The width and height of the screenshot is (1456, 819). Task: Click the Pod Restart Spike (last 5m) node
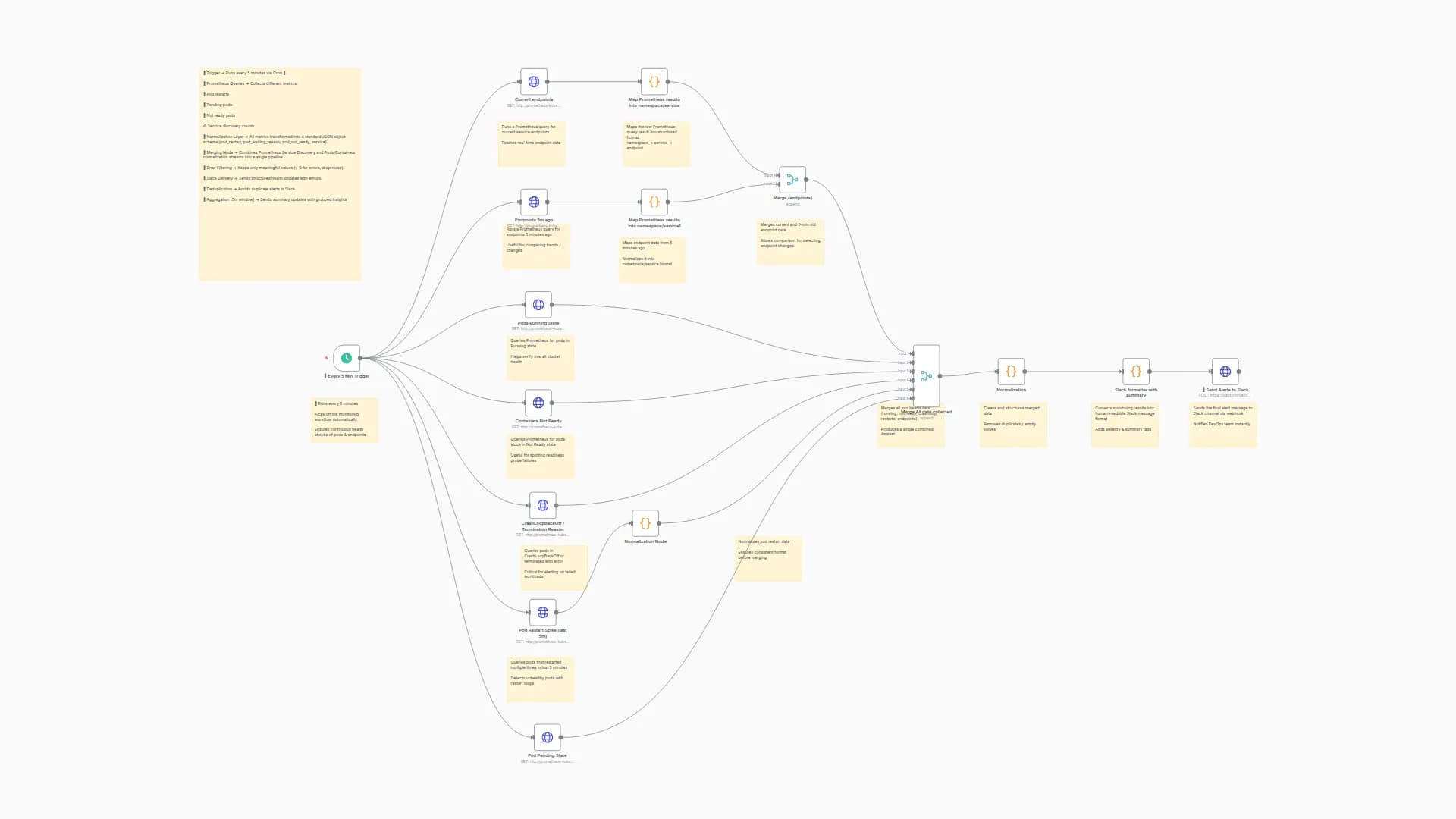point(542,612)
